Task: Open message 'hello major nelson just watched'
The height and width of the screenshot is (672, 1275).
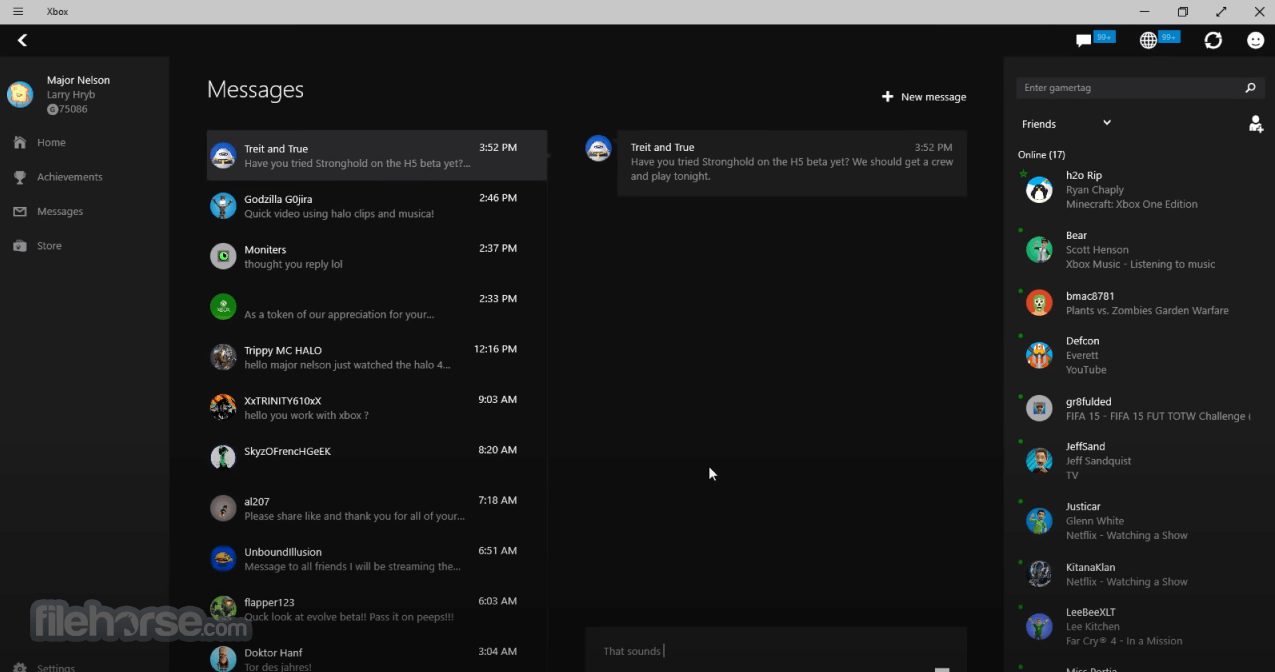Action: 377,357
